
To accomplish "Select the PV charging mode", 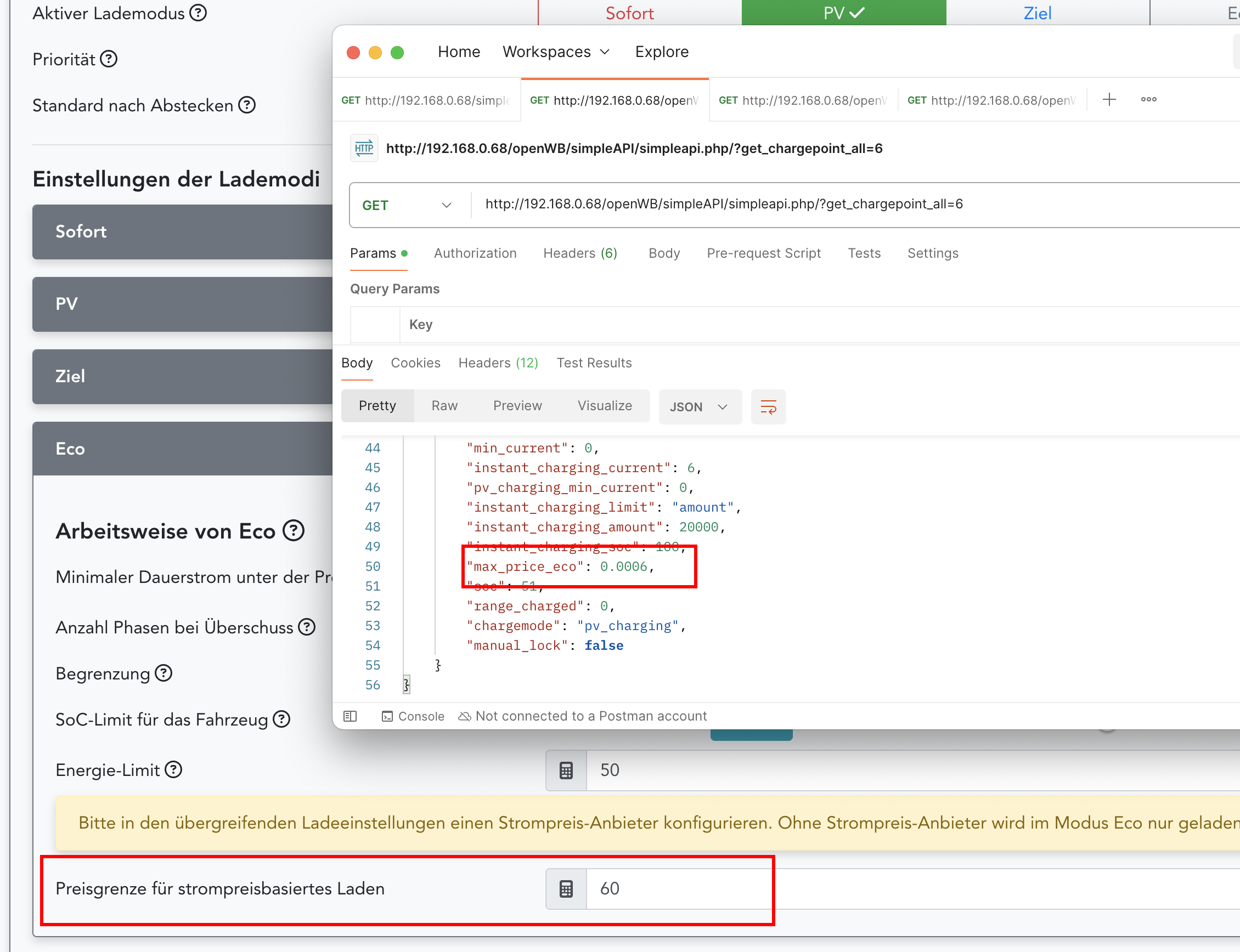I will (843, 13).
